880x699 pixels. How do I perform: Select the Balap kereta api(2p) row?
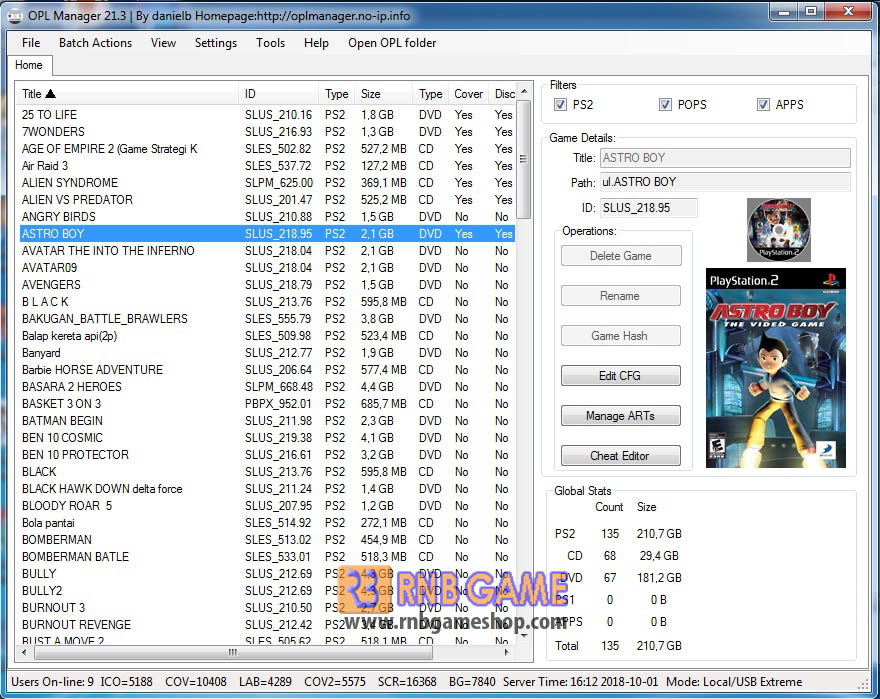(267, 336)
